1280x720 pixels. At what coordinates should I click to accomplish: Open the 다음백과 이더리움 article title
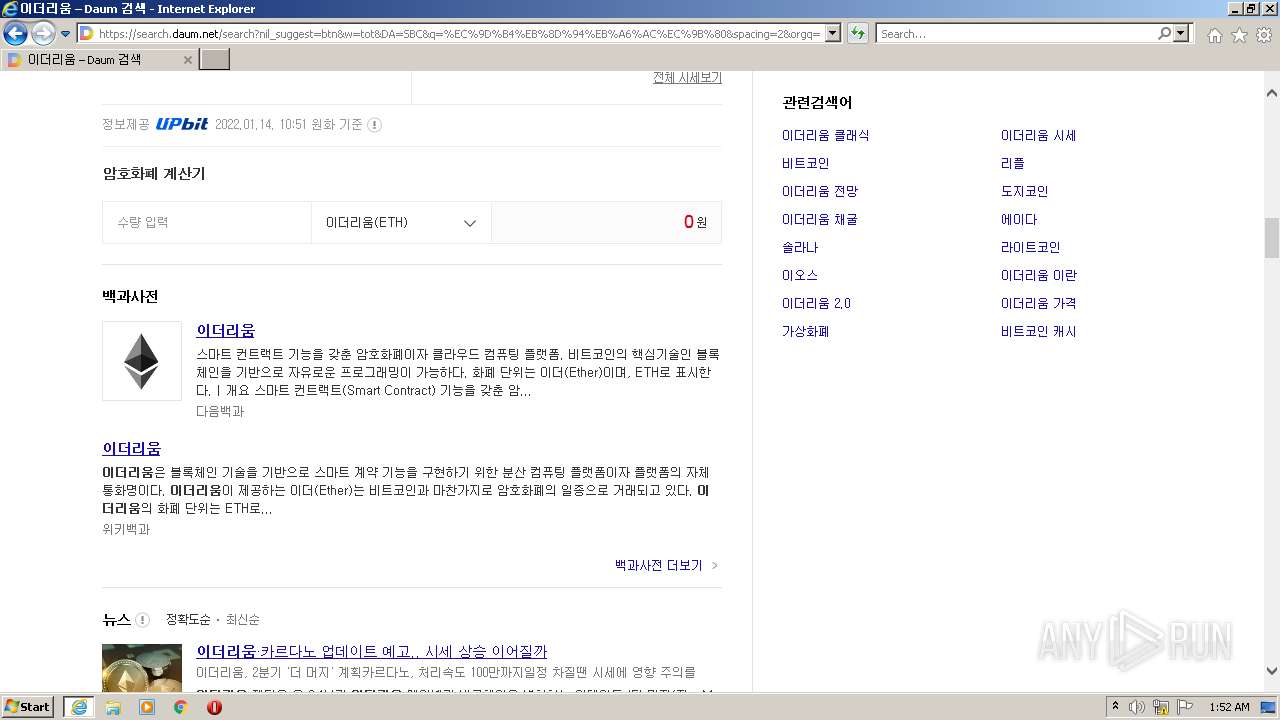tap(225, 331)
